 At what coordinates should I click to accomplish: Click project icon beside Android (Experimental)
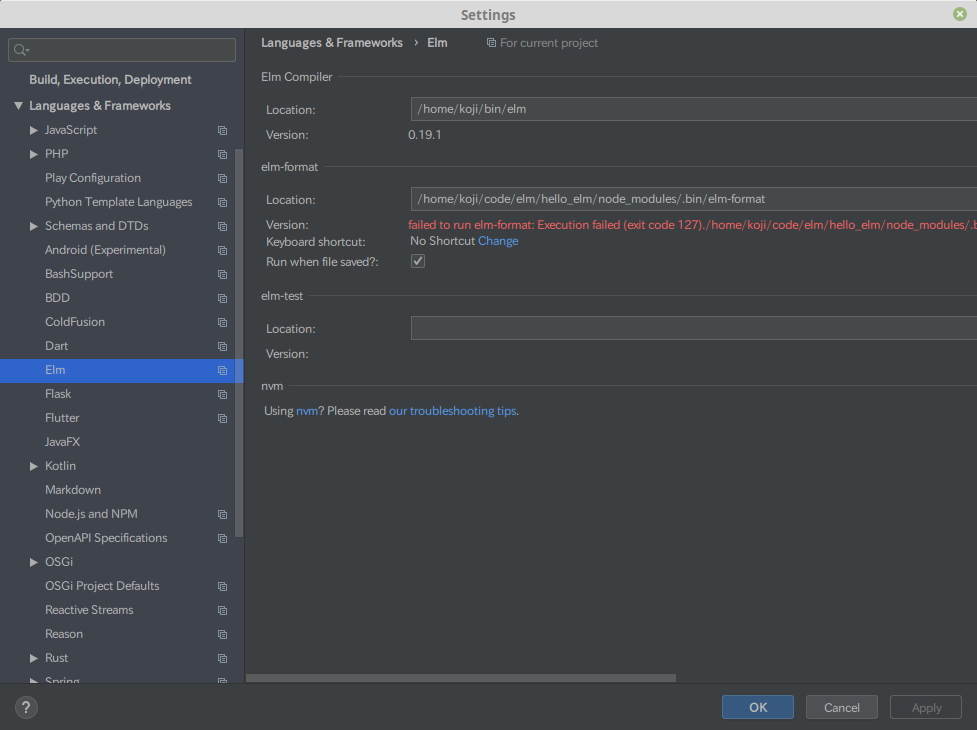pyautogui.click(x=222, y=250)
